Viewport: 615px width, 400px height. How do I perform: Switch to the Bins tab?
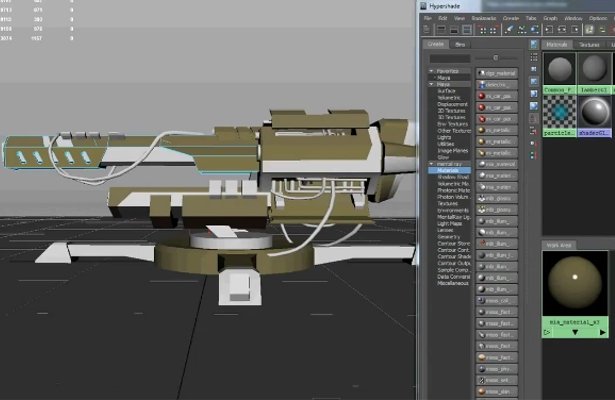tap(460, 45)
